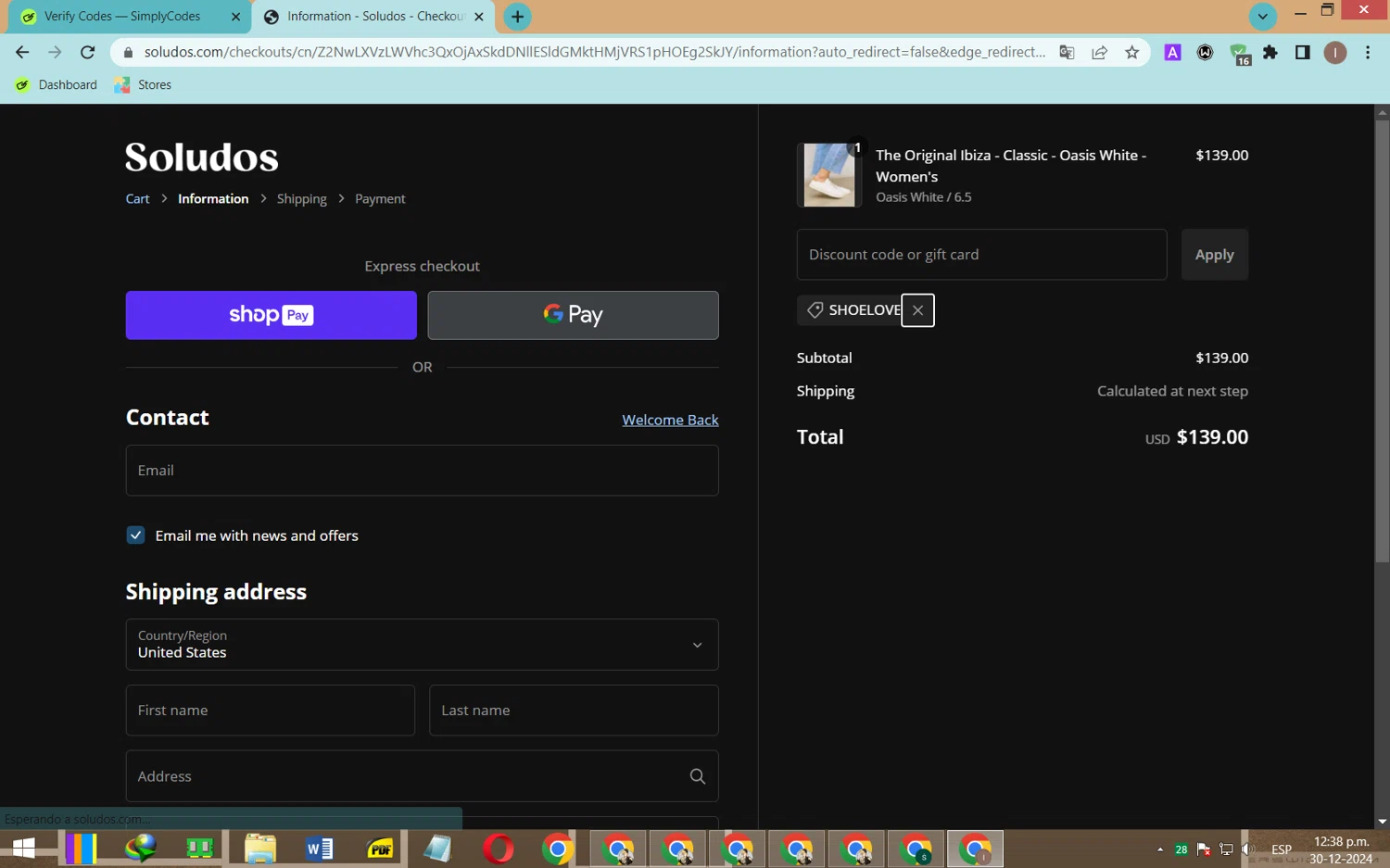The height and width of the screenshot is (868, 1390).
Task: Check out with Shop Pay
Action: pyautogui.click(x=271, y=315)
